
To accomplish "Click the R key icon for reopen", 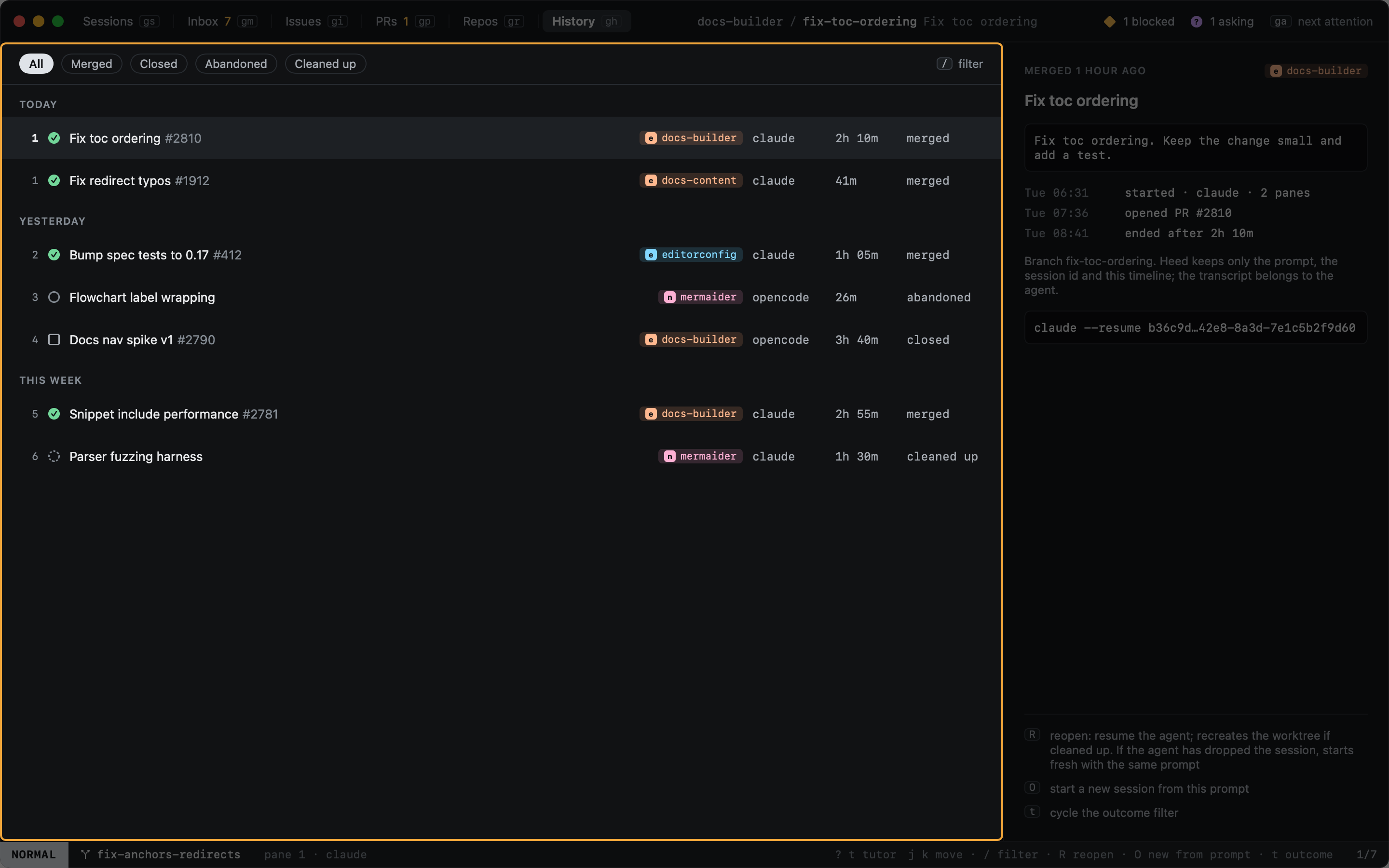I will 1032,734.
